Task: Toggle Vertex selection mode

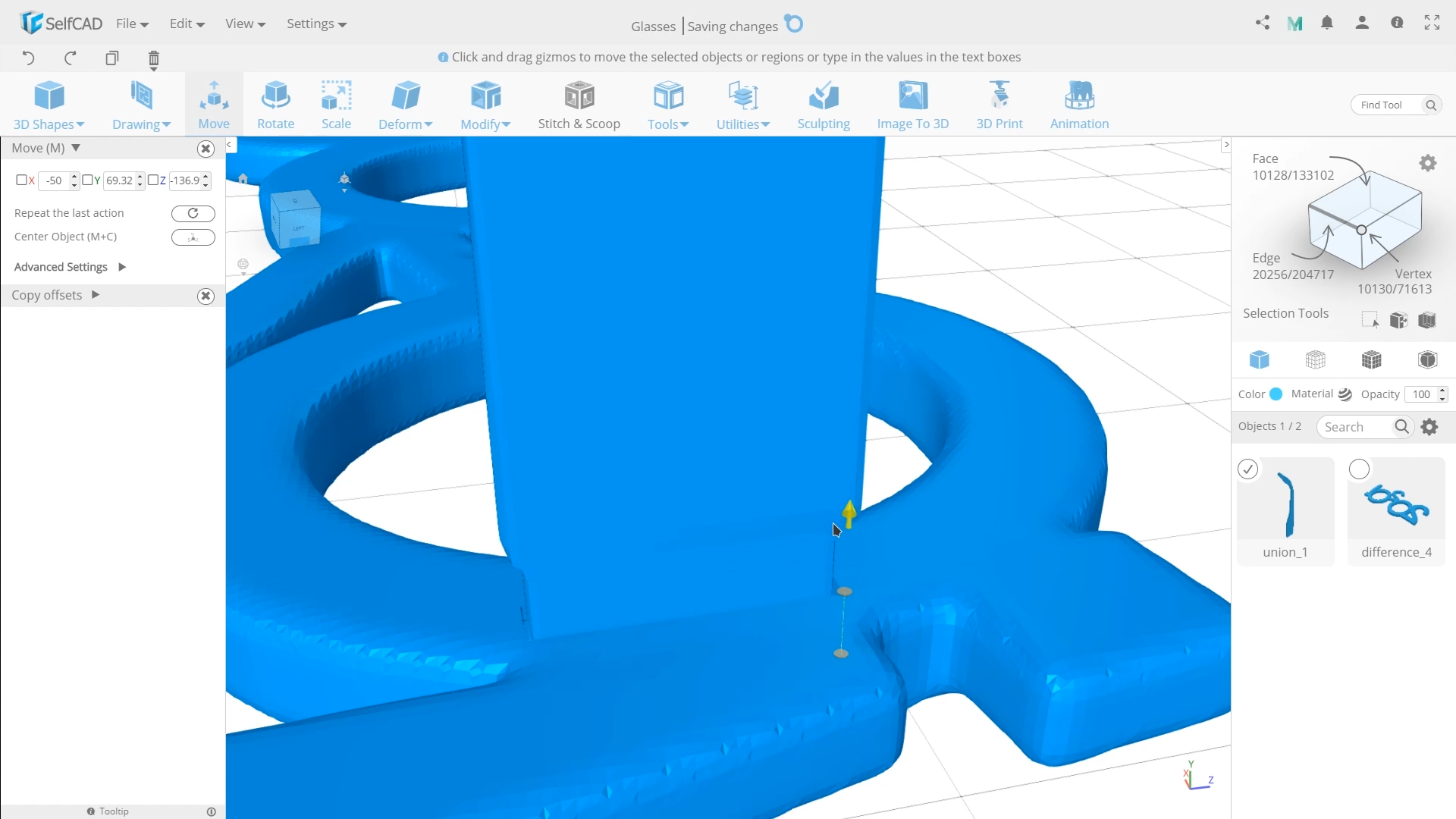Action: [x=1395, y=281]
